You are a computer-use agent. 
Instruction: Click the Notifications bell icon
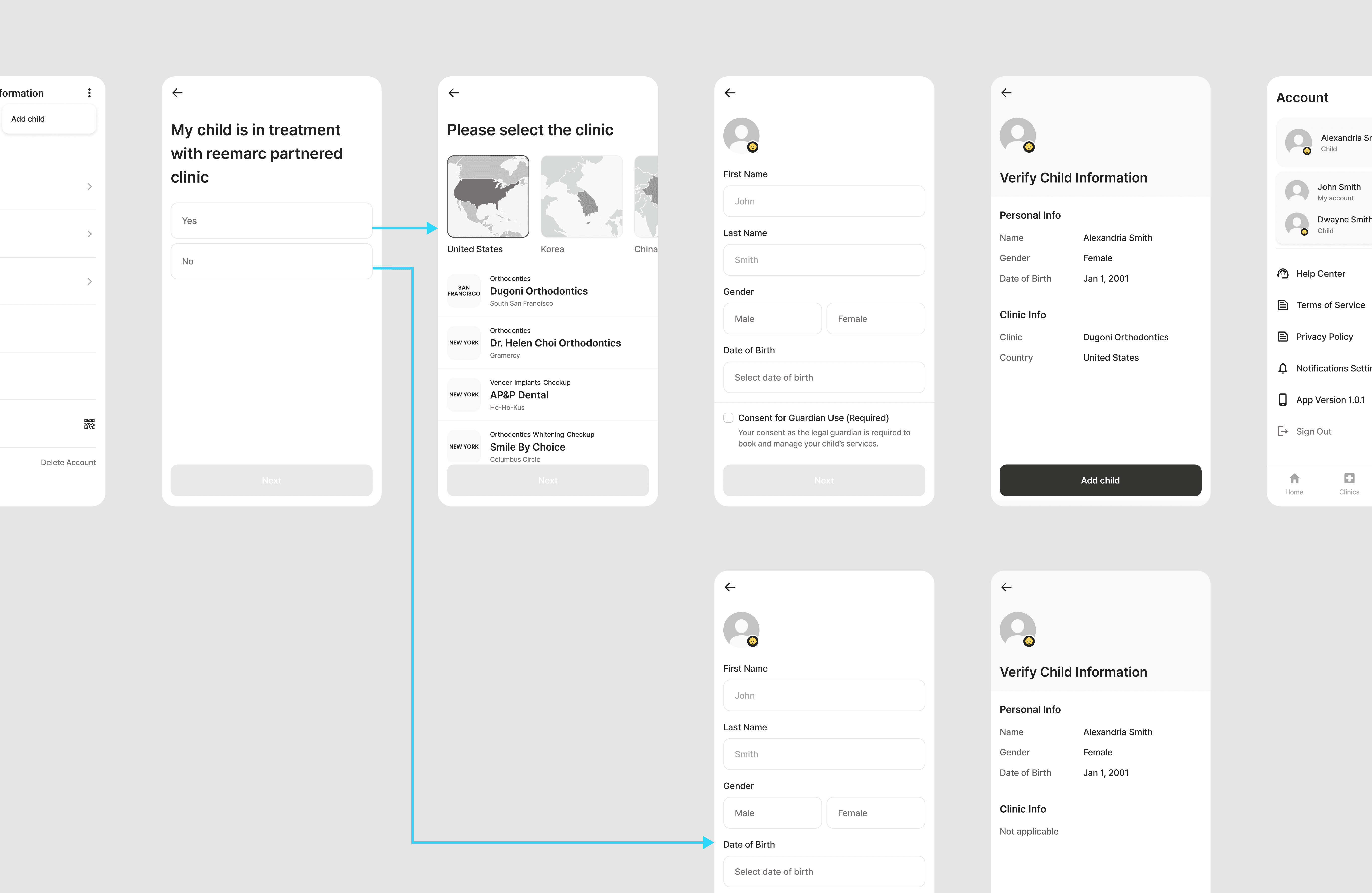[x=1283, y=368]
